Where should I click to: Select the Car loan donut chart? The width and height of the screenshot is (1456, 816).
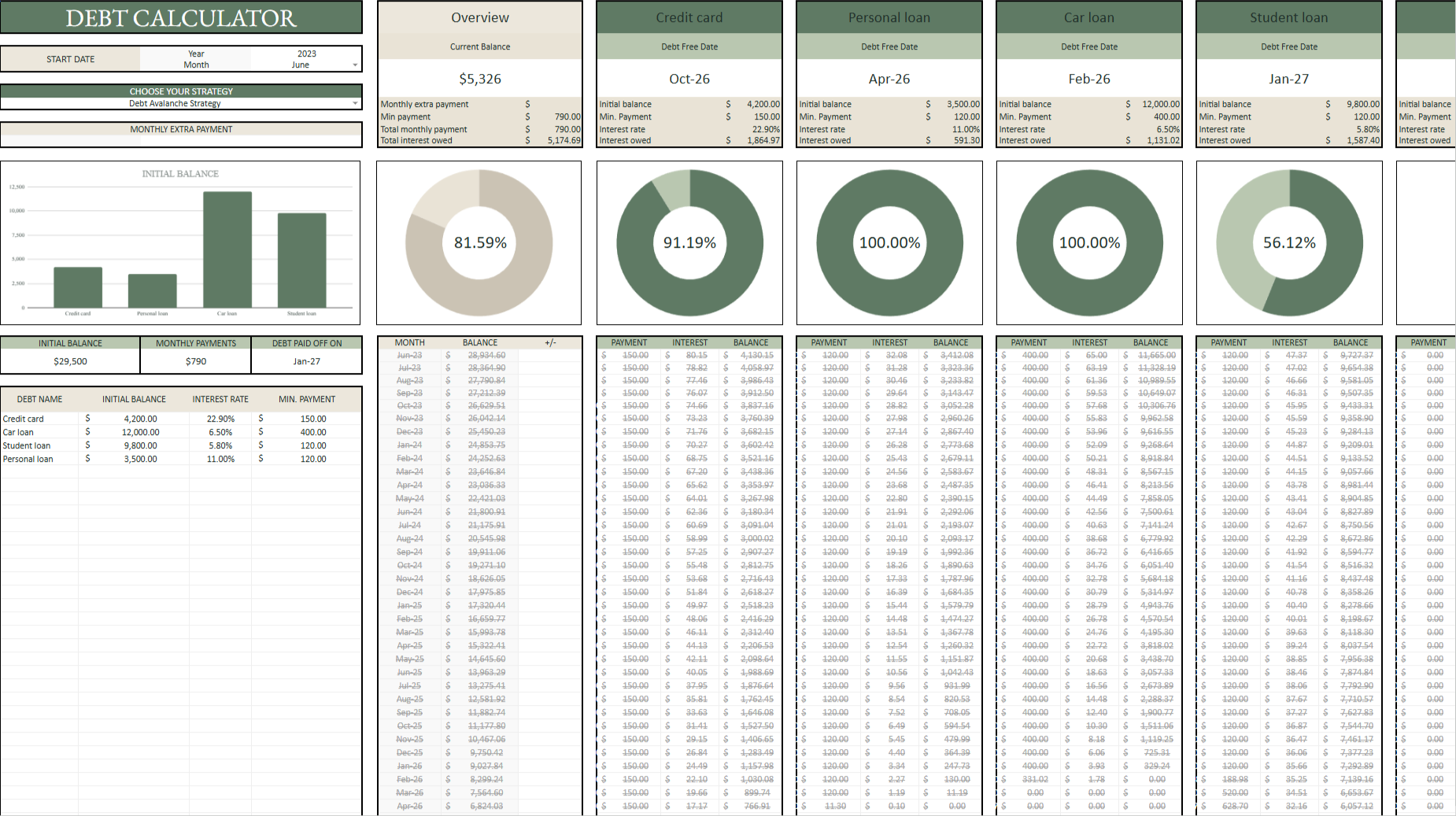point(1089,243)
